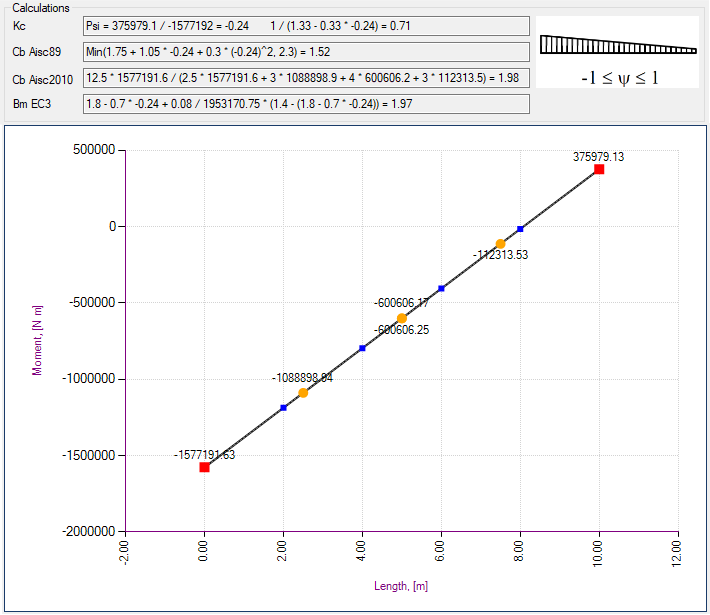Screen dimensions: 710x615
Task: Focus the Bm EC3 calculation field
Action: click(305, 103)
